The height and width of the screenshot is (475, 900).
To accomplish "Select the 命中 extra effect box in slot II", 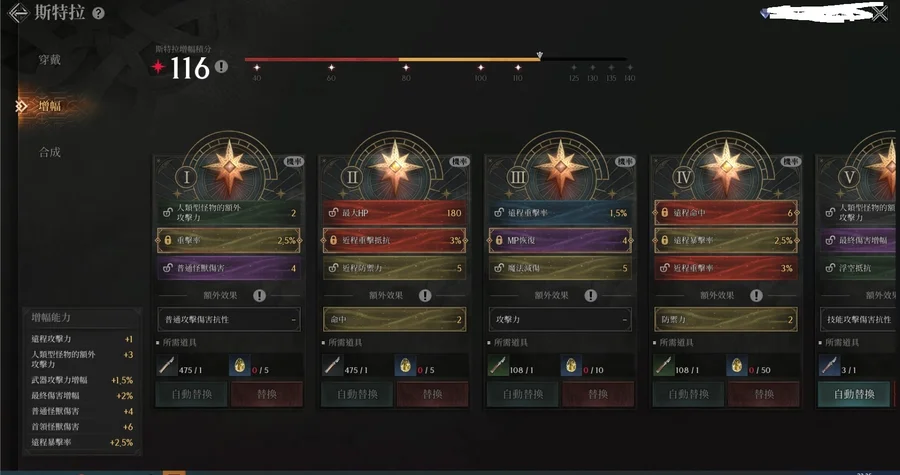I will [395, 320].
